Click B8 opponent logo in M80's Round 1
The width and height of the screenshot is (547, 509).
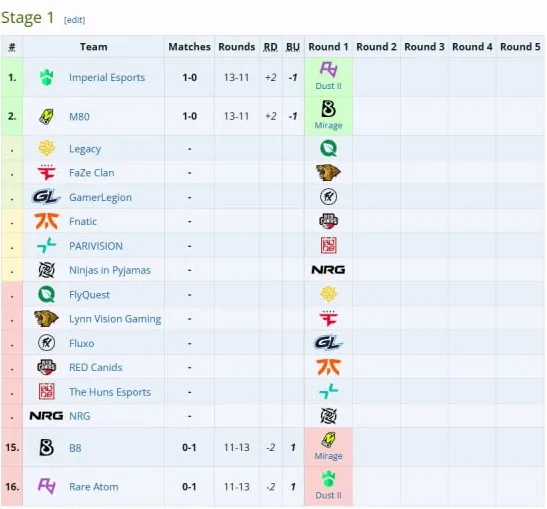(x=328, y=109)
